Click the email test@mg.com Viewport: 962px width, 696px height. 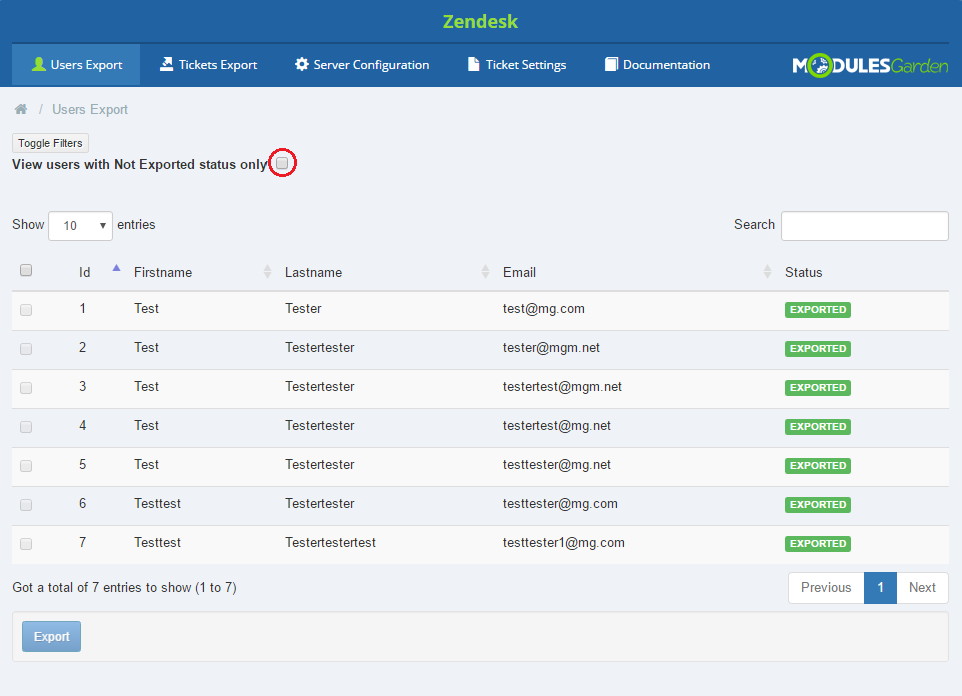(544, 309)
